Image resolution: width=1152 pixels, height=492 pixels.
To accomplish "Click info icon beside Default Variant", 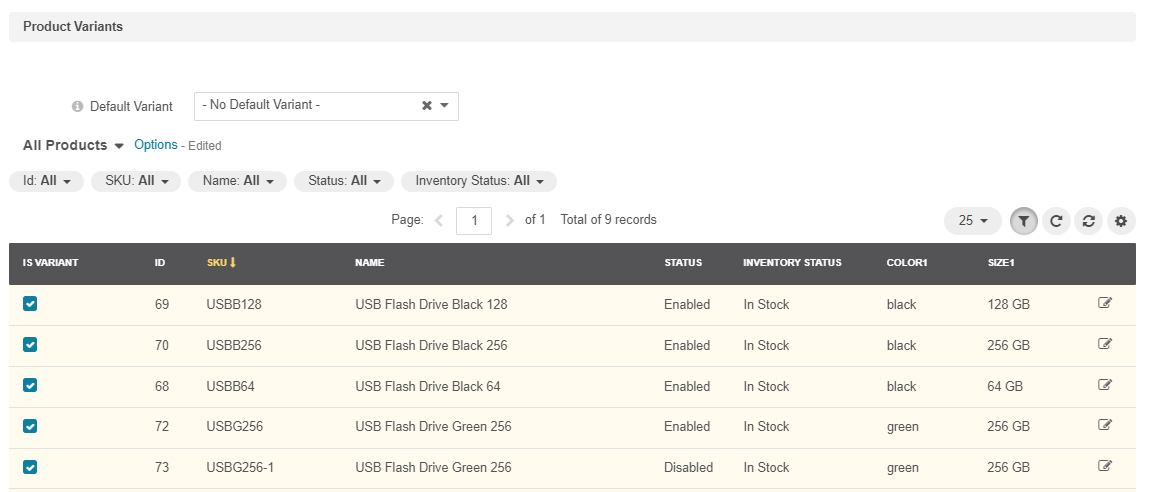I will pyautogui.click(x=77, y=107).
